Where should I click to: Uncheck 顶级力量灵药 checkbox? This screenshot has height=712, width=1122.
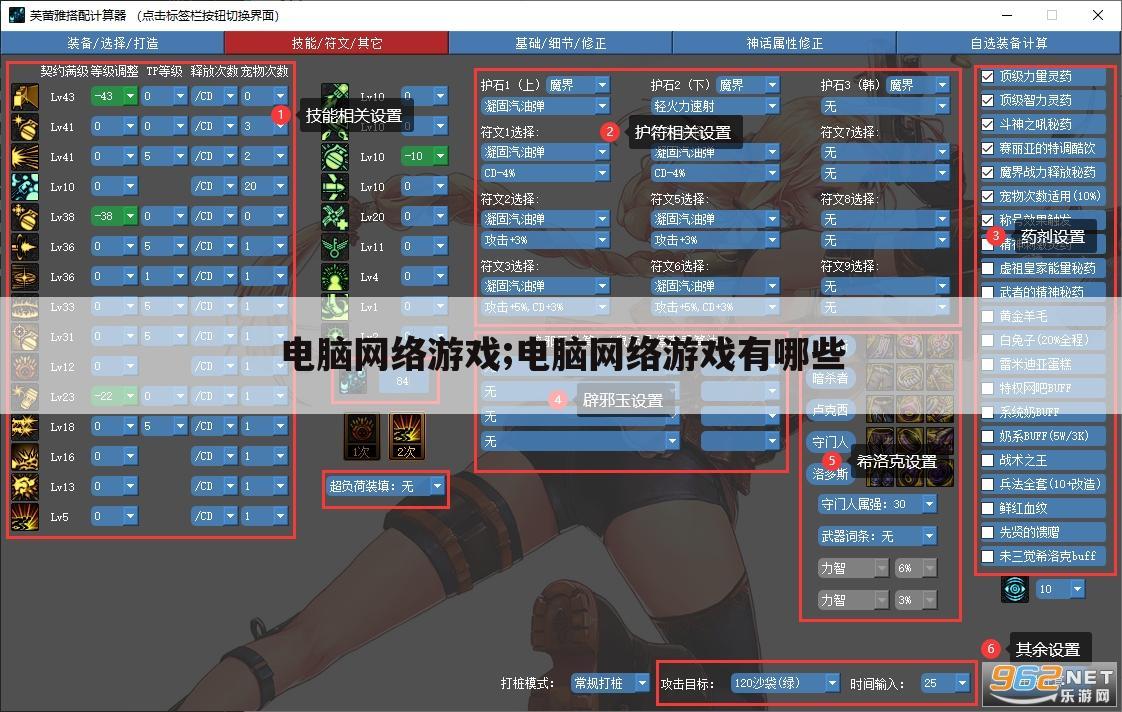[987, 77]
